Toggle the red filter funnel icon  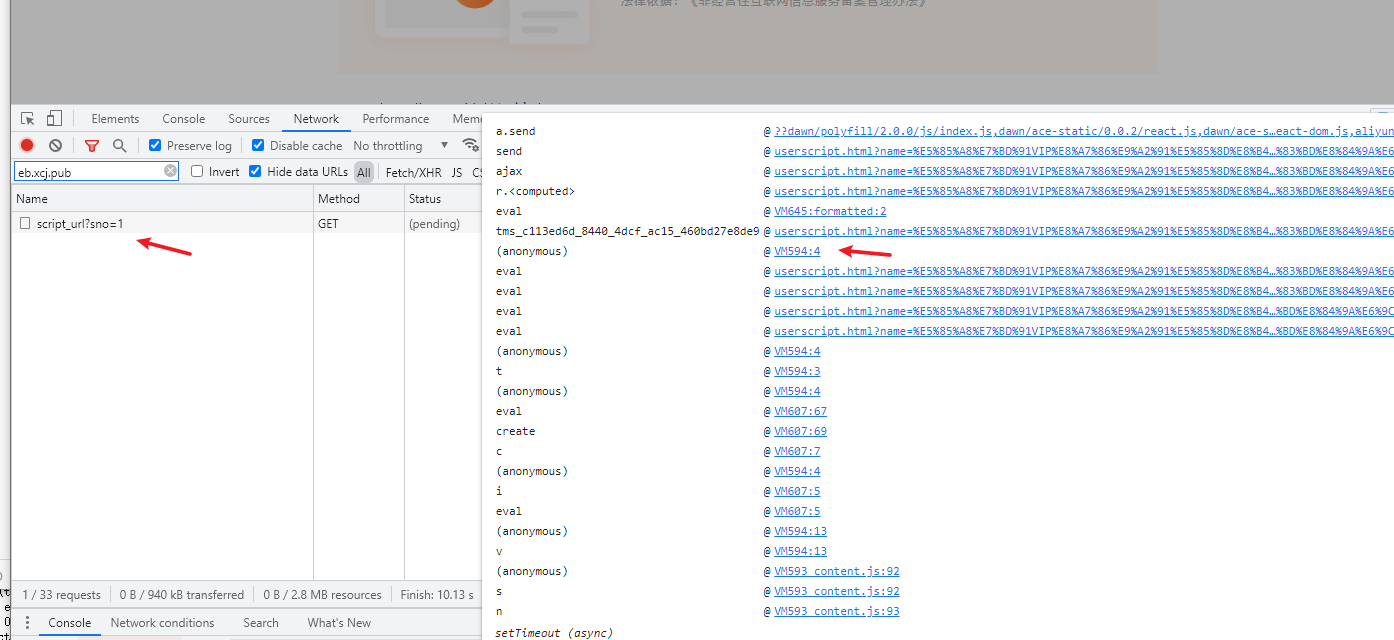pos(92,145)
